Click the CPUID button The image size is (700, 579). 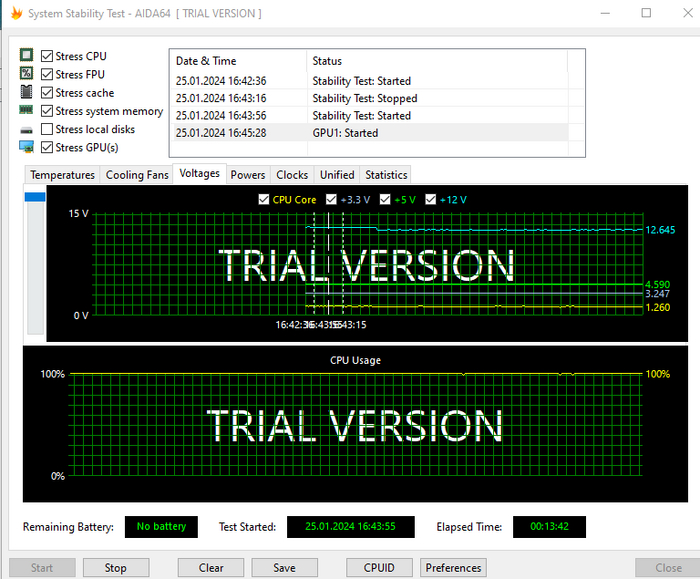(378, 567)
